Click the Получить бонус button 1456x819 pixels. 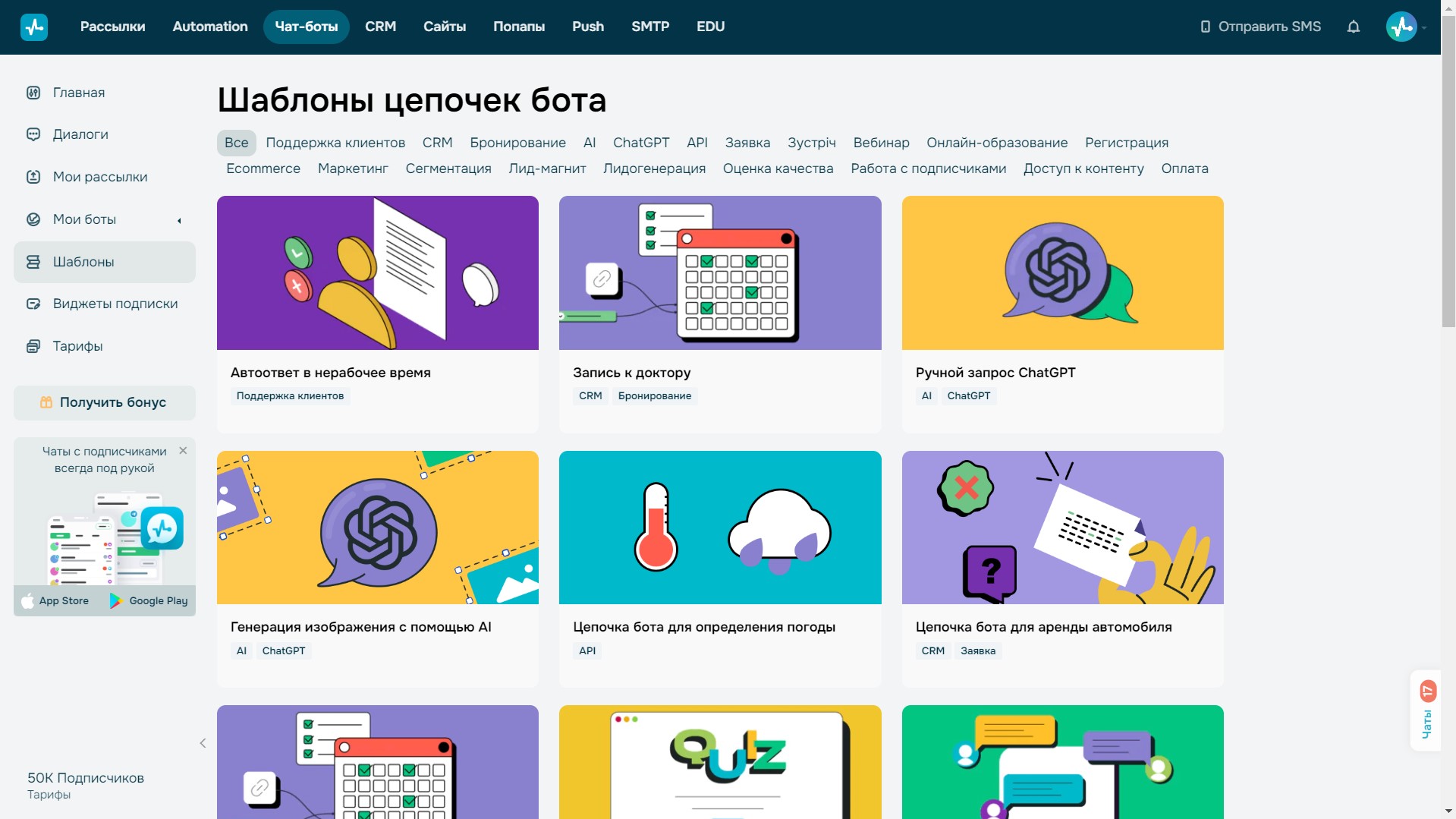click(x=105, y=402)
